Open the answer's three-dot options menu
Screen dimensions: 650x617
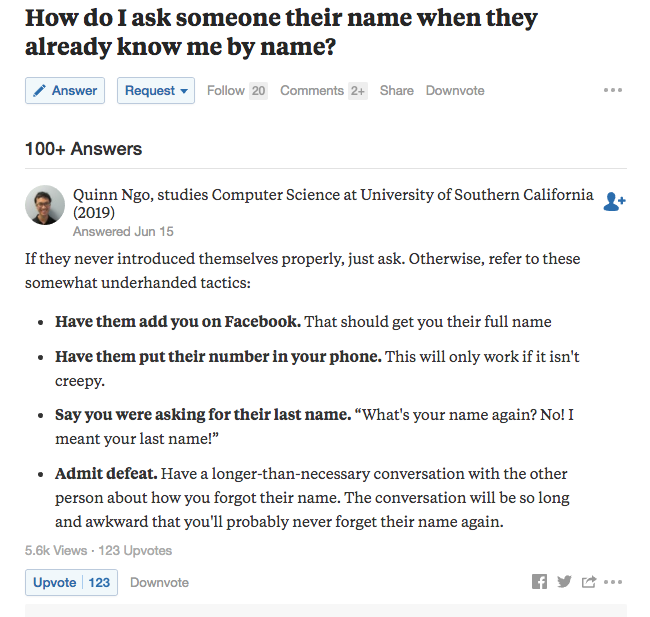point(613,582)
